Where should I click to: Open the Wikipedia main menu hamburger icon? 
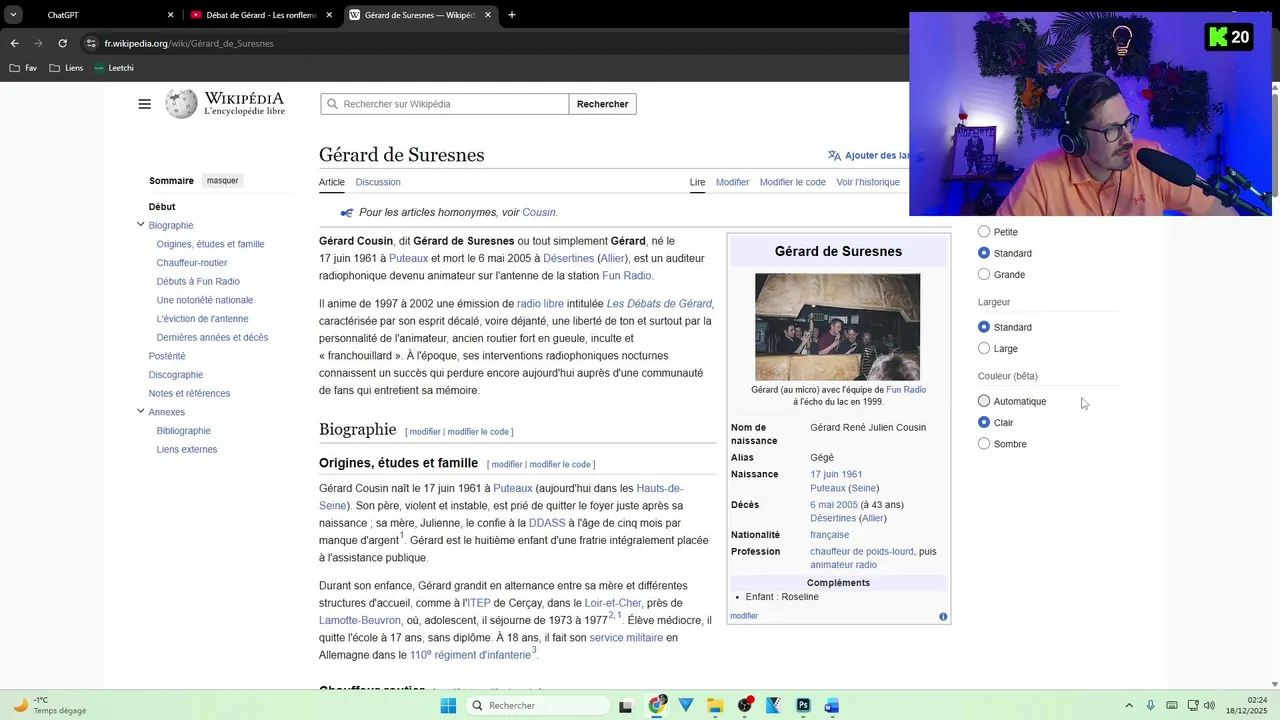click(x=144, y=104)
